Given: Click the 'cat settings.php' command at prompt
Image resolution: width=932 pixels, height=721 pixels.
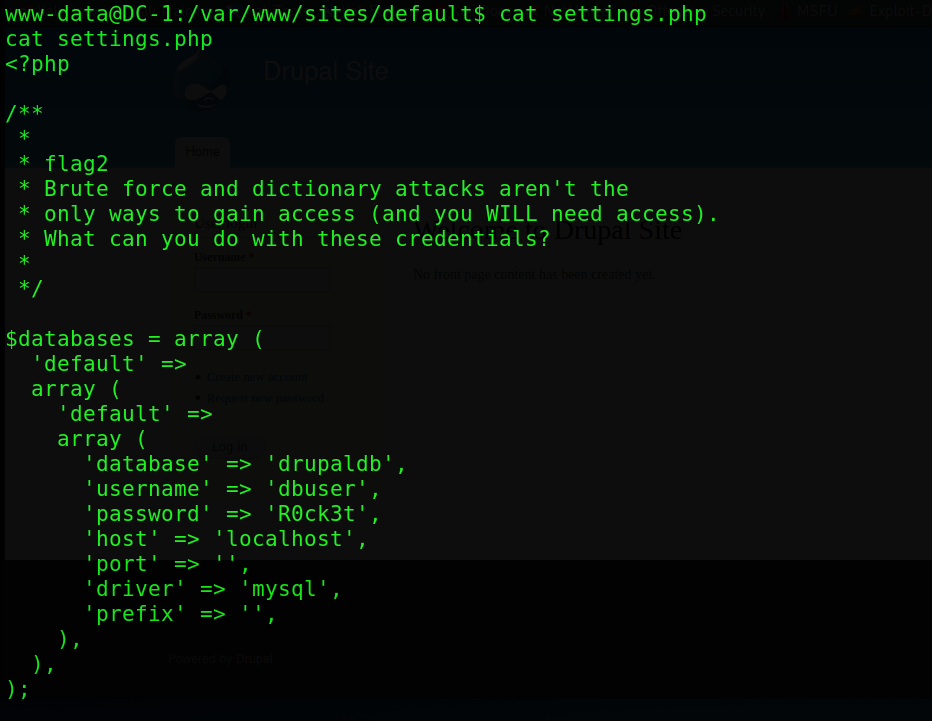Looking at the screenshot, I should coord(602,14).
